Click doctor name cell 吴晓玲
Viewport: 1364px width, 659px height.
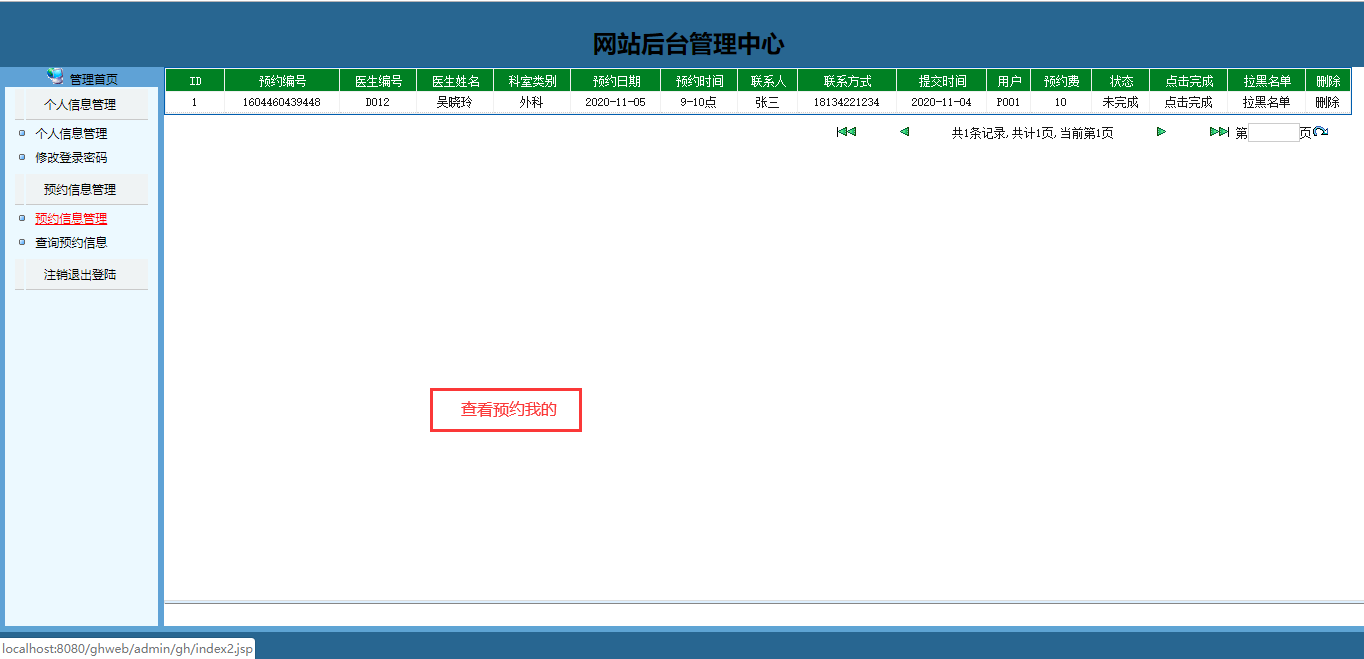455,102
